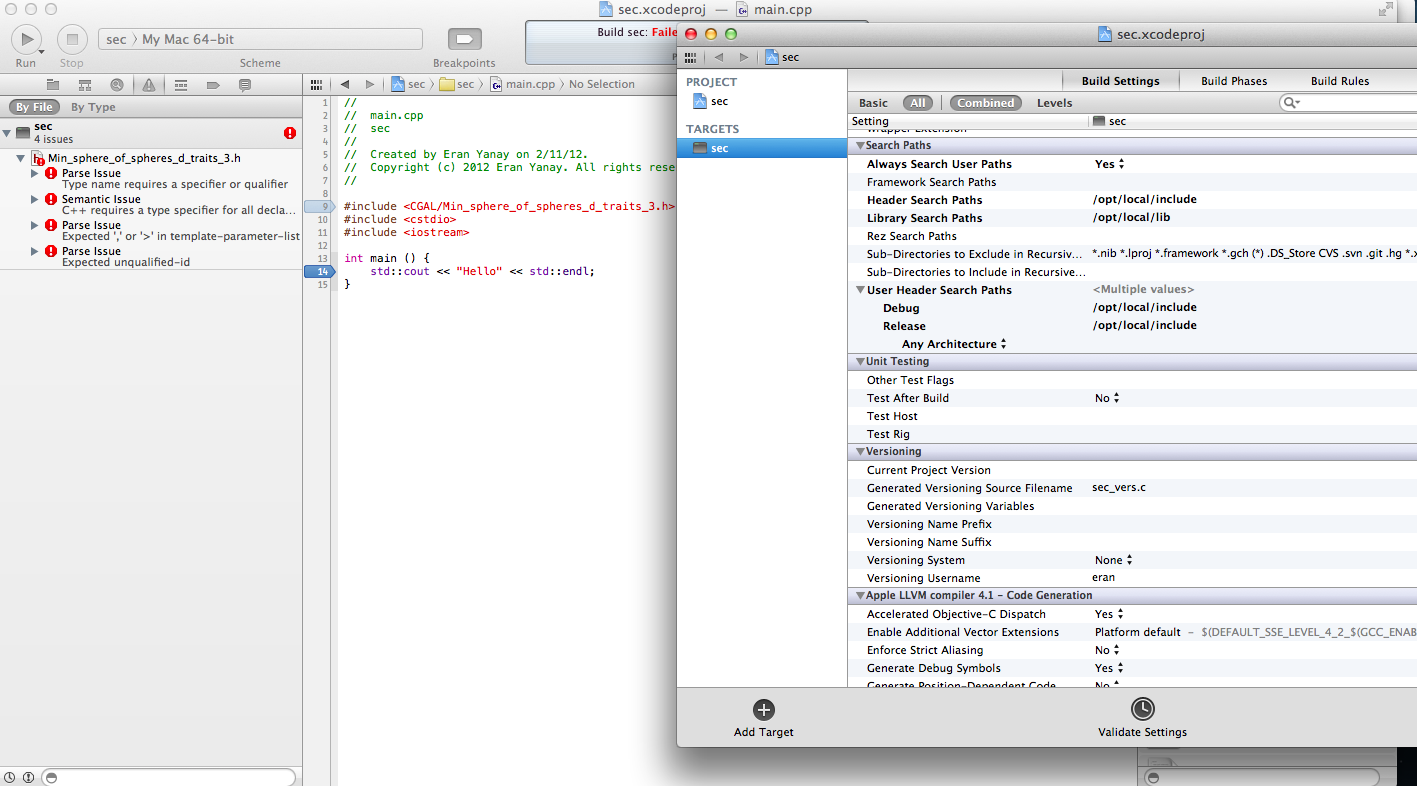Select Generated Versioning Source Filename sec_vers.c
Screen dimensions: 1417x786
coord(1119,488)
